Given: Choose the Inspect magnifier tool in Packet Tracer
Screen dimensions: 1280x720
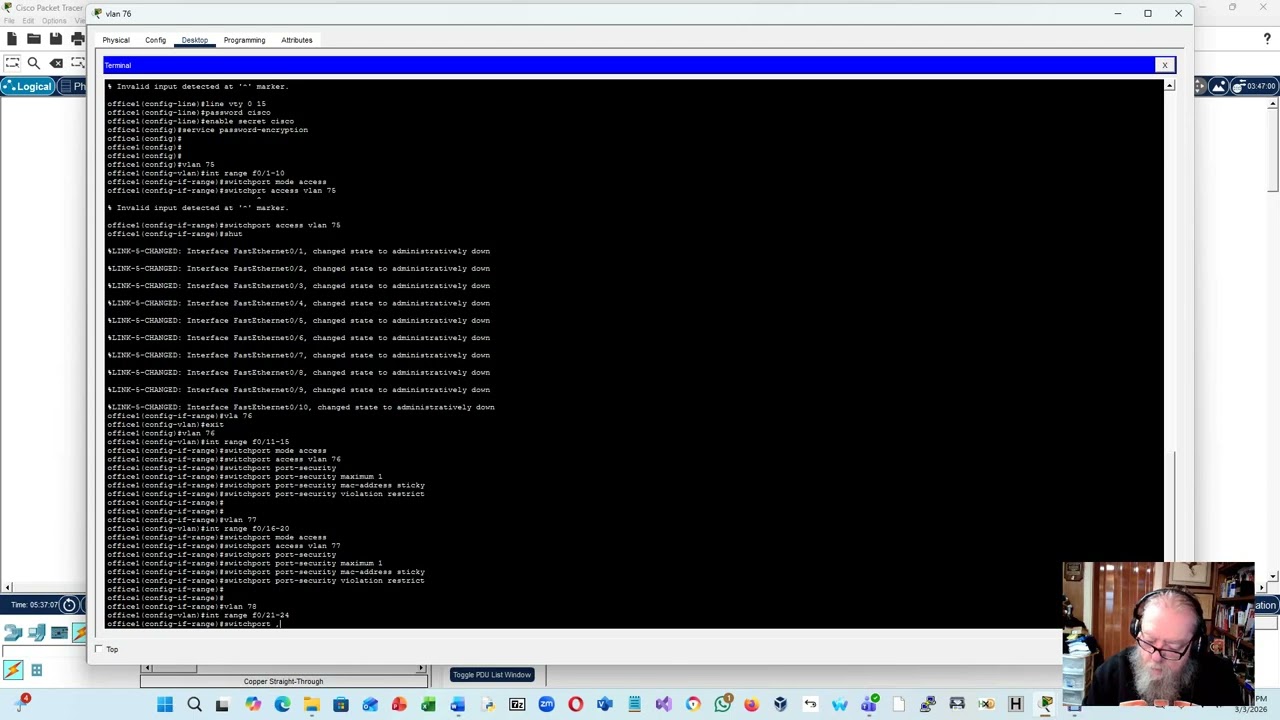Looking at the screenshot, I should [x=33, y=63].
